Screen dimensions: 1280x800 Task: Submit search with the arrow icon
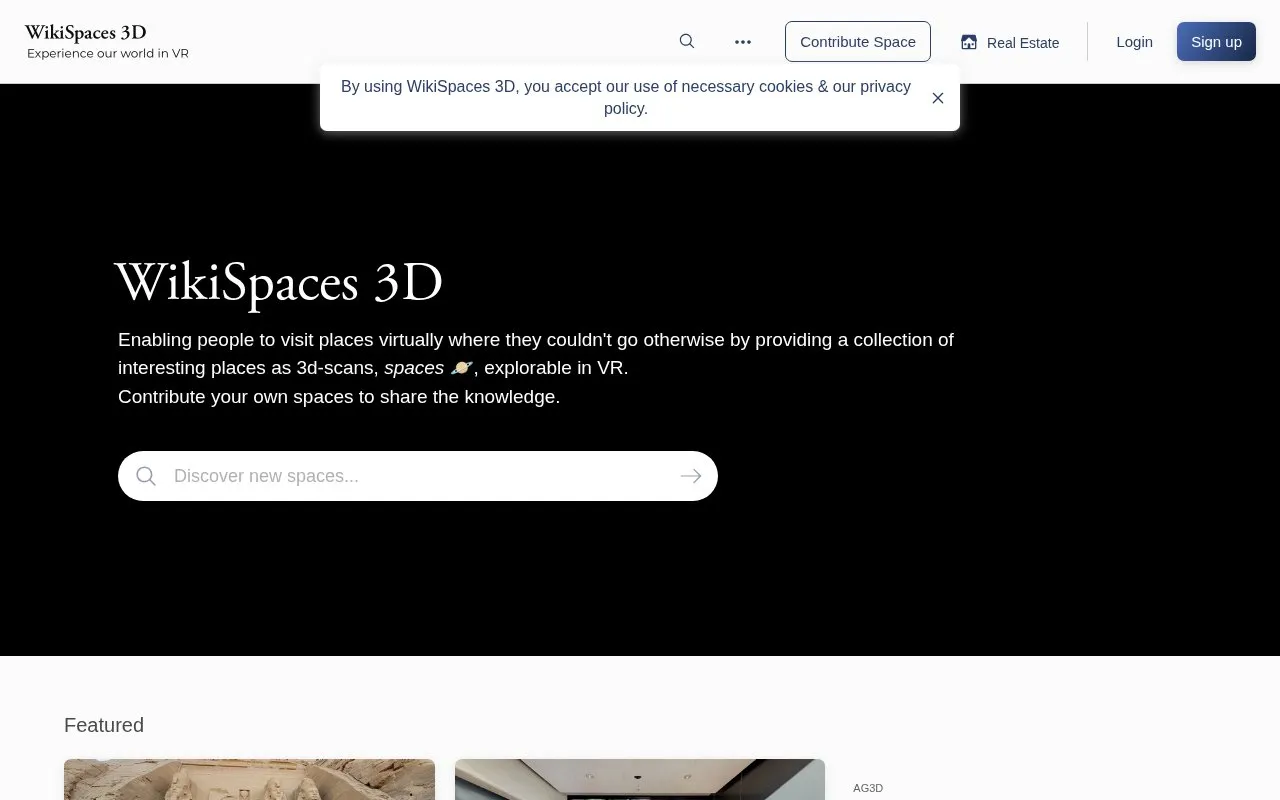click(x=691, y=476)
